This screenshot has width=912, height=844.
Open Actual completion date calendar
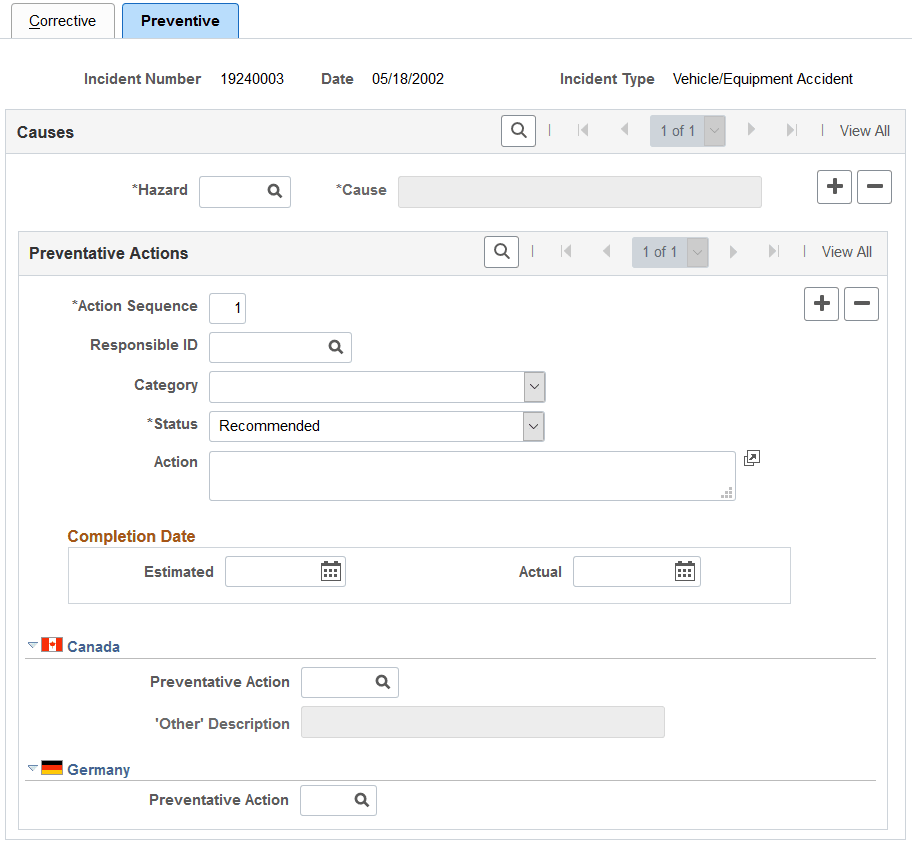(x=685, y=571)
